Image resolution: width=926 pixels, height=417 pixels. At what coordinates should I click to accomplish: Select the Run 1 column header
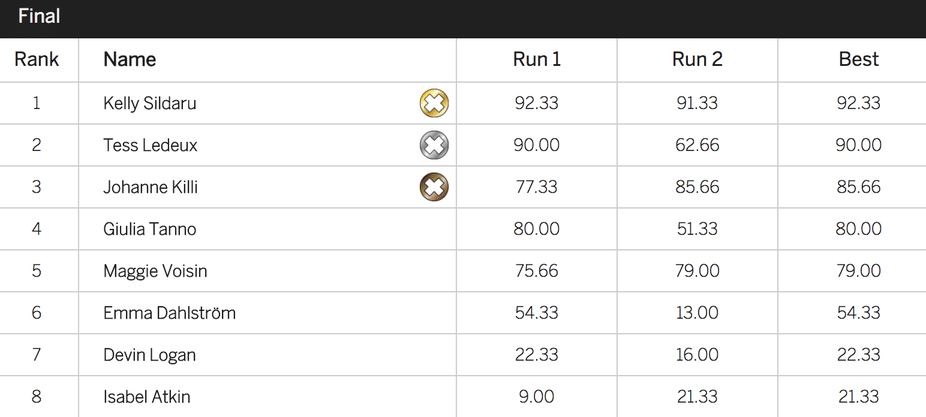click(537, 59)
